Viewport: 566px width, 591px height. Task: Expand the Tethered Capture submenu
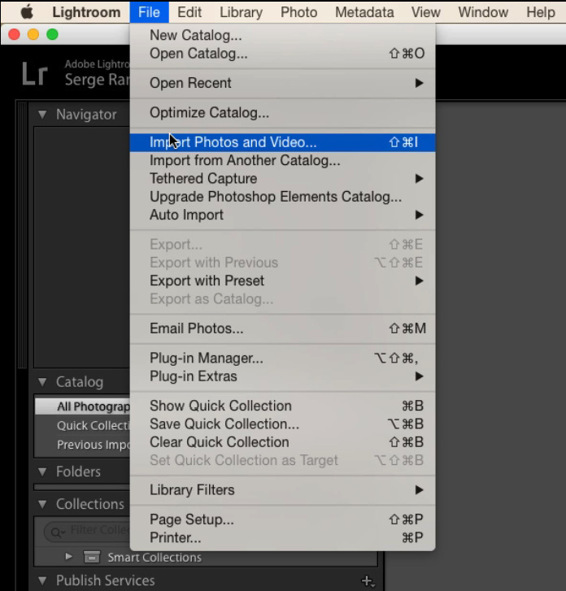tap(283, 178)
